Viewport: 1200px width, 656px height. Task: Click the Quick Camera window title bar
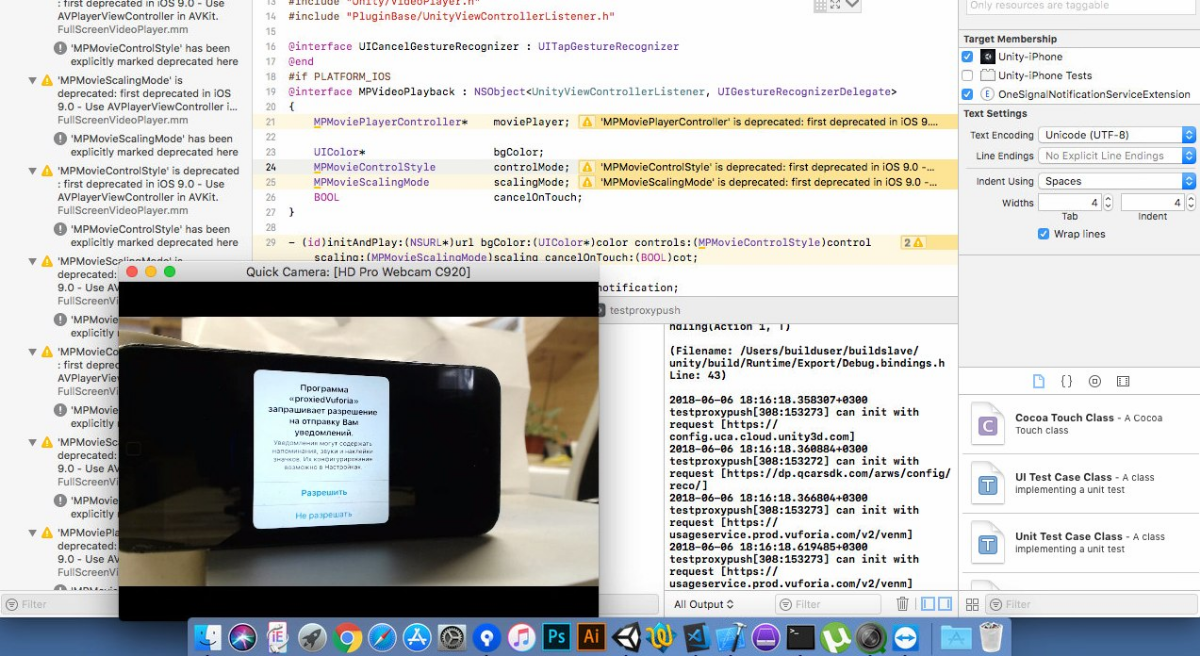coord(358,272)
